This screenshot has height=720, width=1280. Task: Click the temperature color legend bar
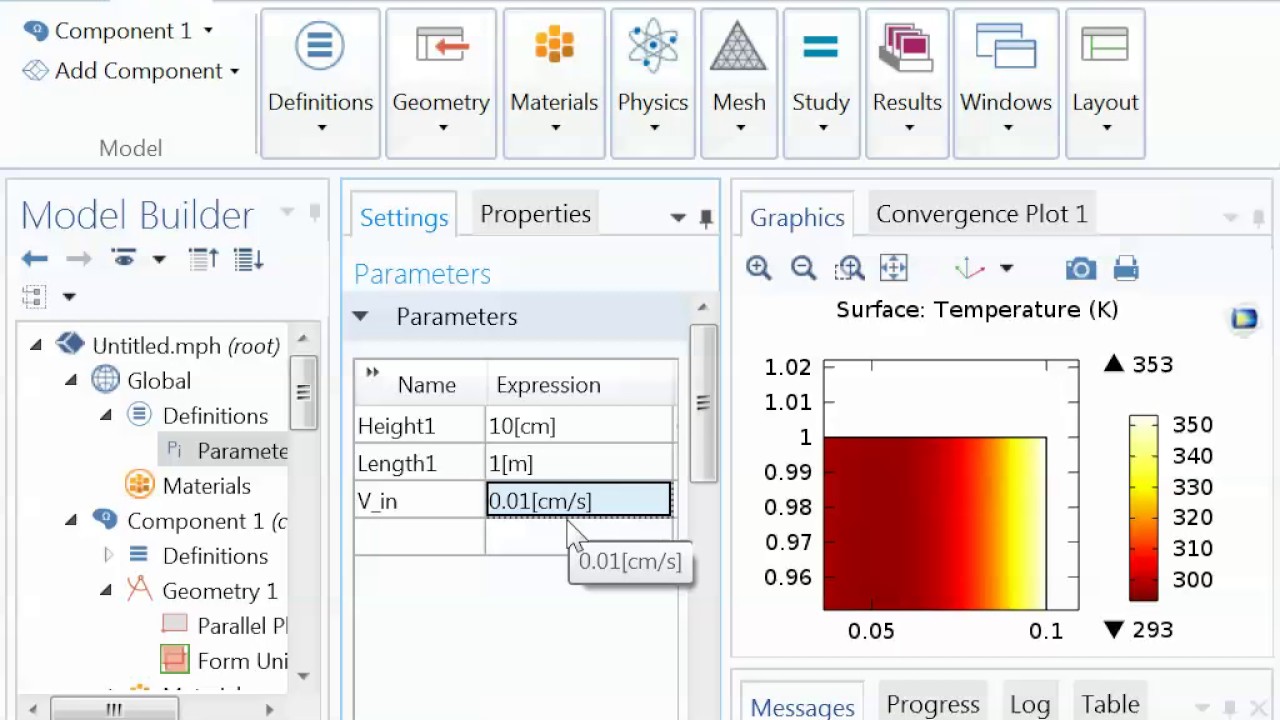1143,508
